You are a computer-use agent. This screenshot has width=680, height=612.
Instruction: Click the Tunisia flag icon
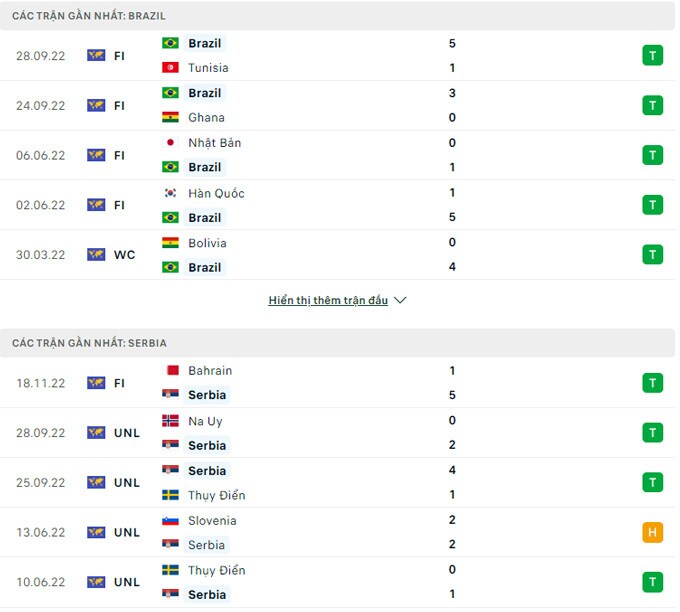pyautogui.click(x=170, y=68)
